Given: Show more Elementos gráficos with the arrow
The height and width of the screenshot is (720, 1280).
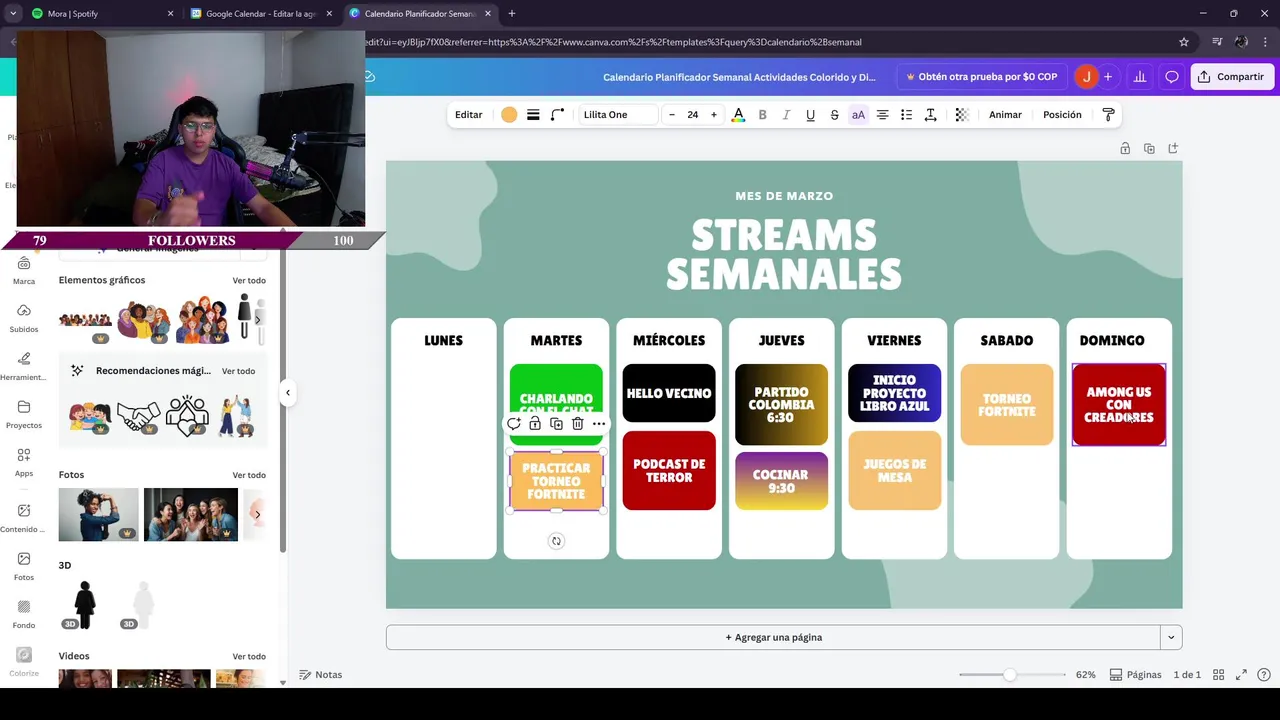Looking at the screenshot, I should click(258, 319).
